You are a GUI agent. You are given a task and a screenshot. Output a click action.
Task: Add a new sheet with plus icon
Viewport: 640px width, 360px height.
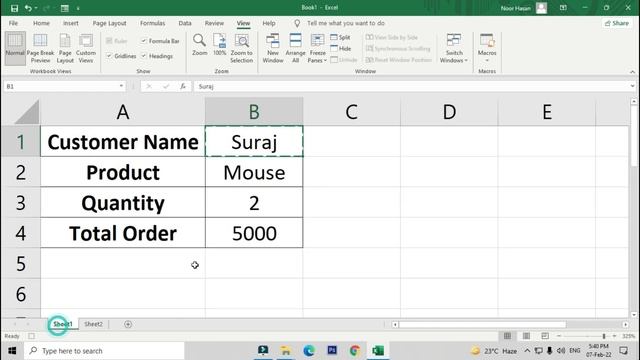(x=128, y=324)
